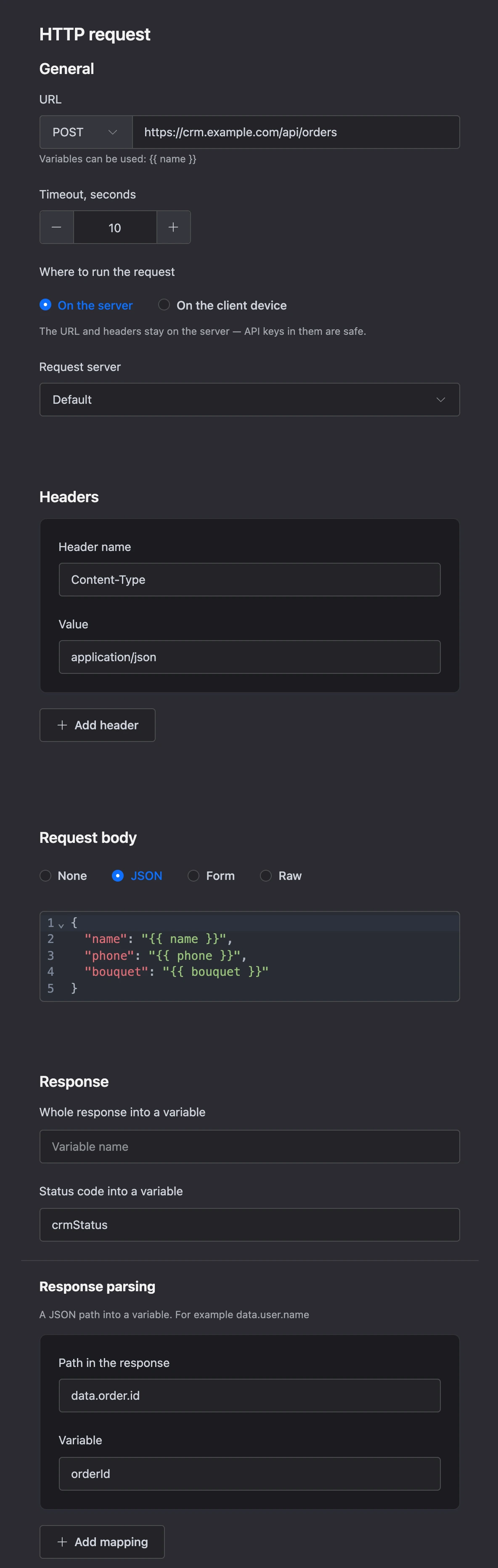Decrease timeout with the minus button
This screenshot has height=1568, width=498.
(57, 227)
